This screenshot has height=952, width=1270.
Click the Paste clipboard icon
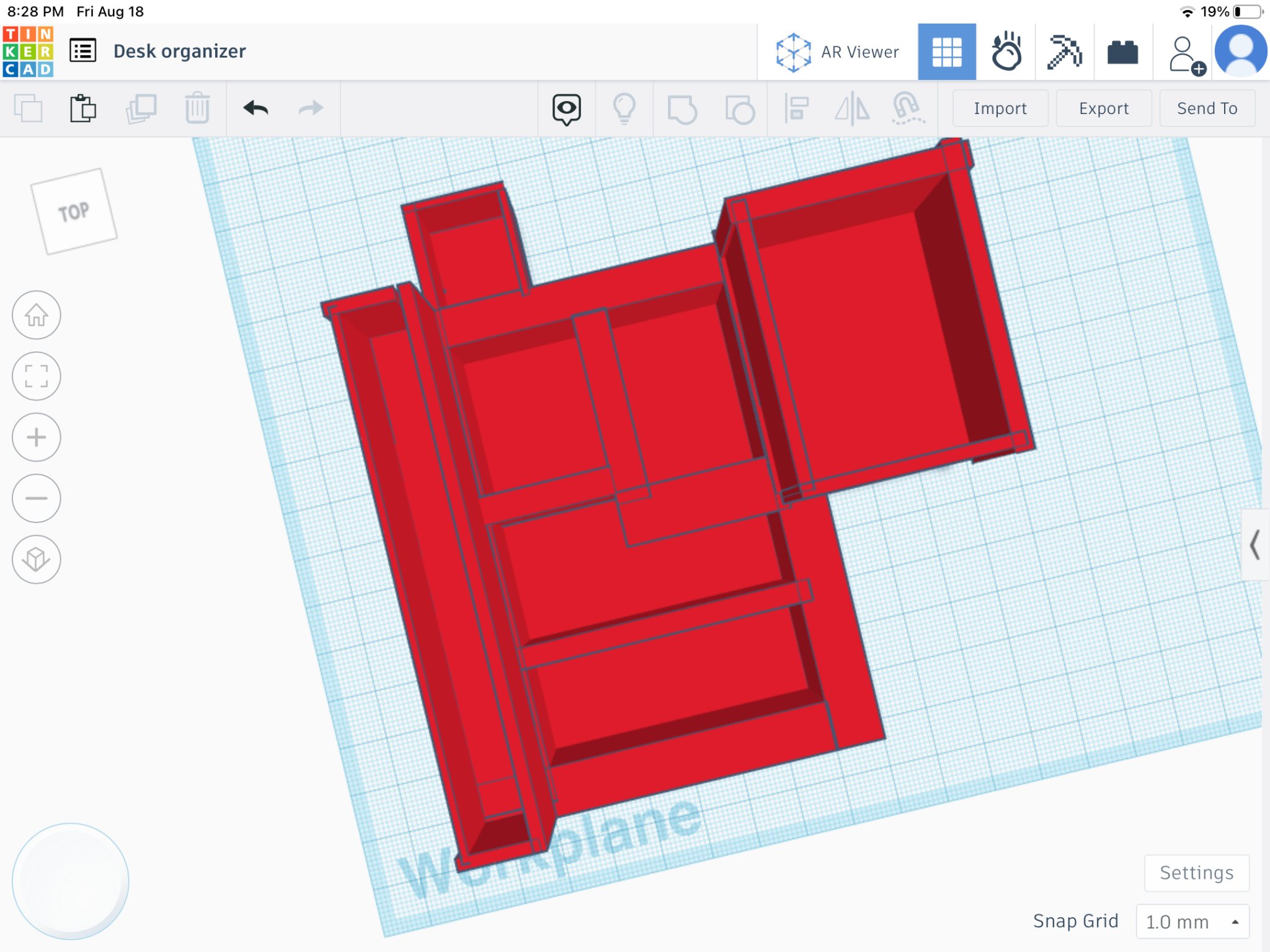coord(82,108)
